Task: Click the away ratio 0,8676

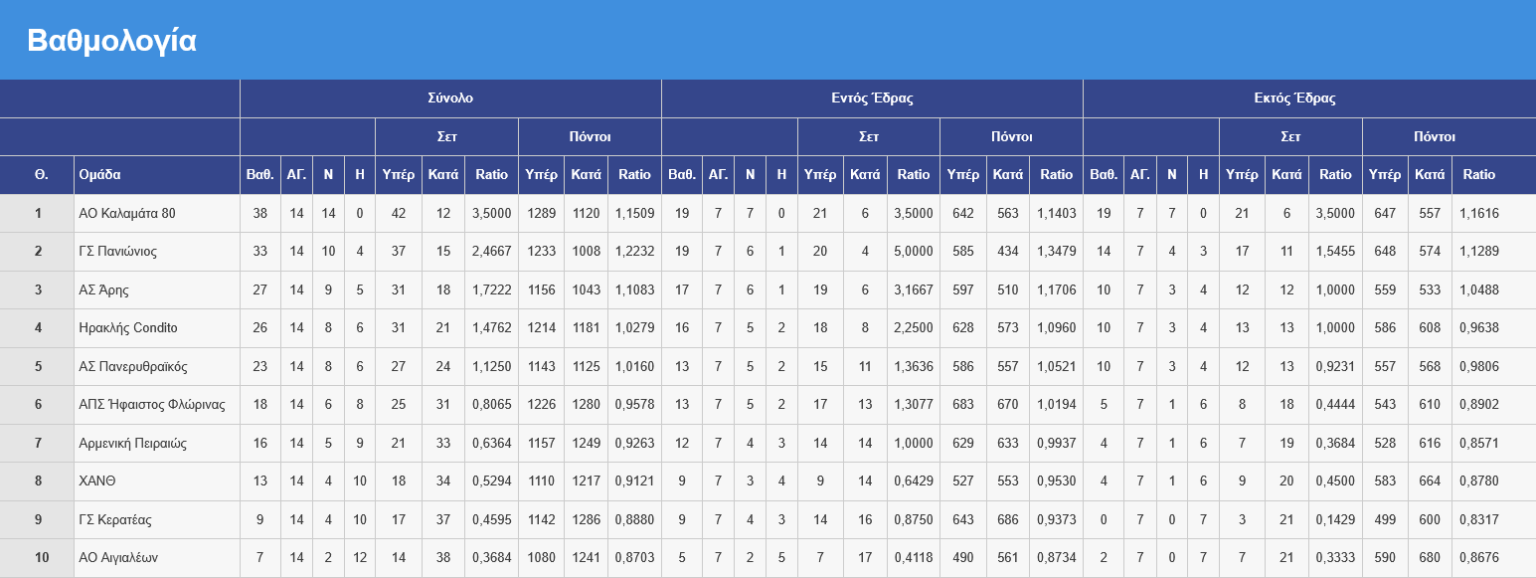Action: tap(1479, 558)
